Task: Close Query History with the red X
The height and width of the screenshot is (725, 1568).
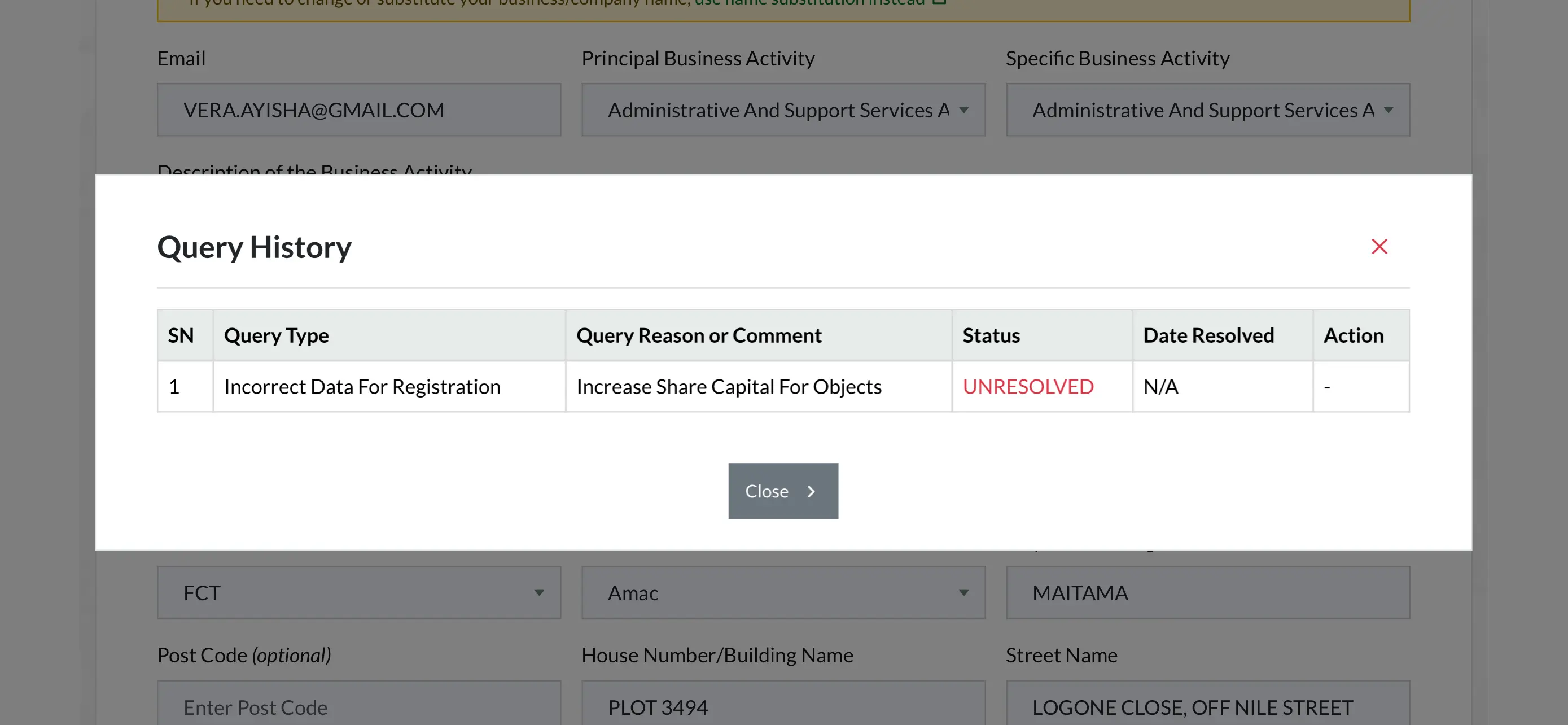Action: coord(1379,247)
